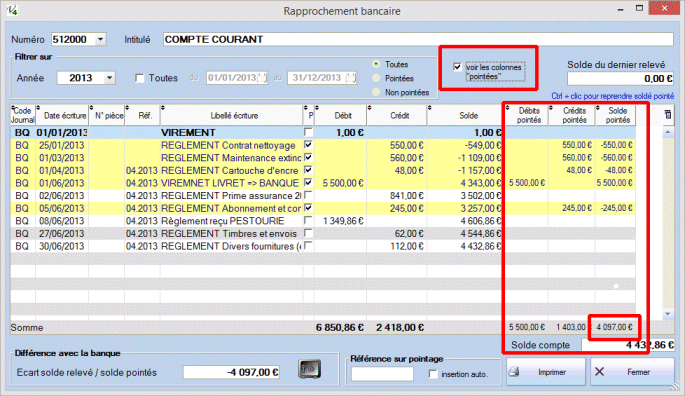The image size is (685, 396).
Task: Click the 2 418,00 € credit sum
Action: [x=400, y=327]
